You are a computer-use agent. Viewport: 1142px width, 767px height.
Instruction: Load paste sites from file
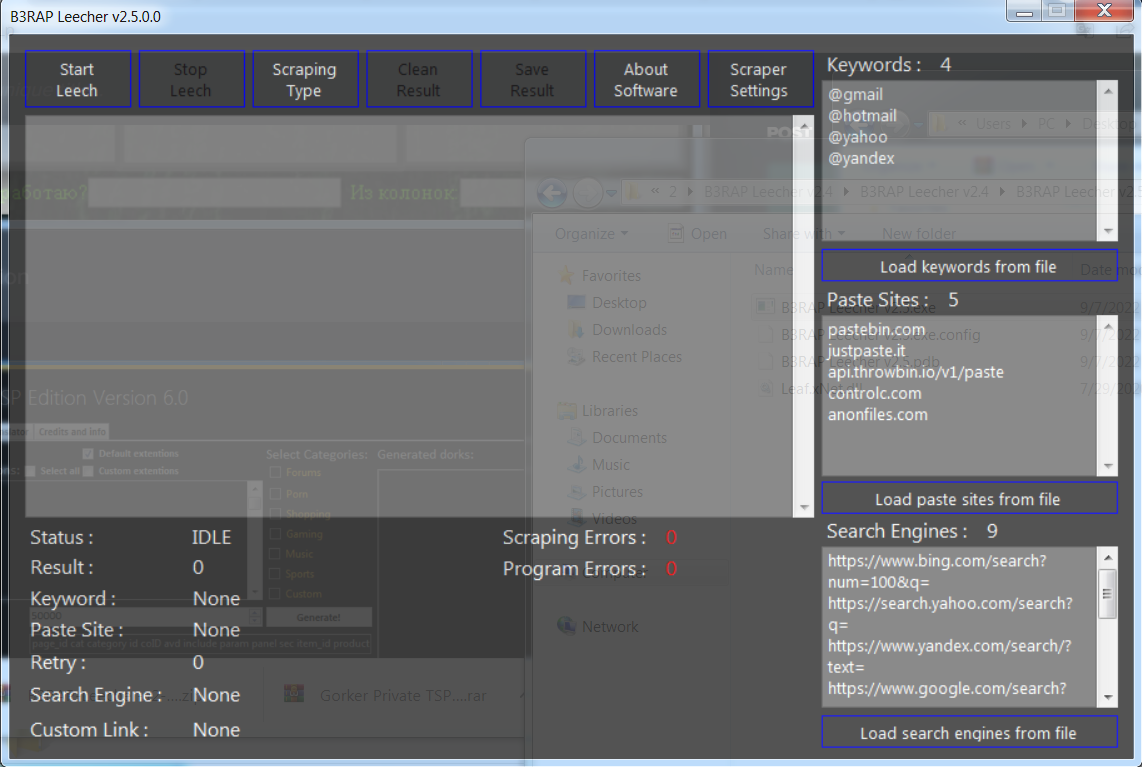[x=969, y=498]
